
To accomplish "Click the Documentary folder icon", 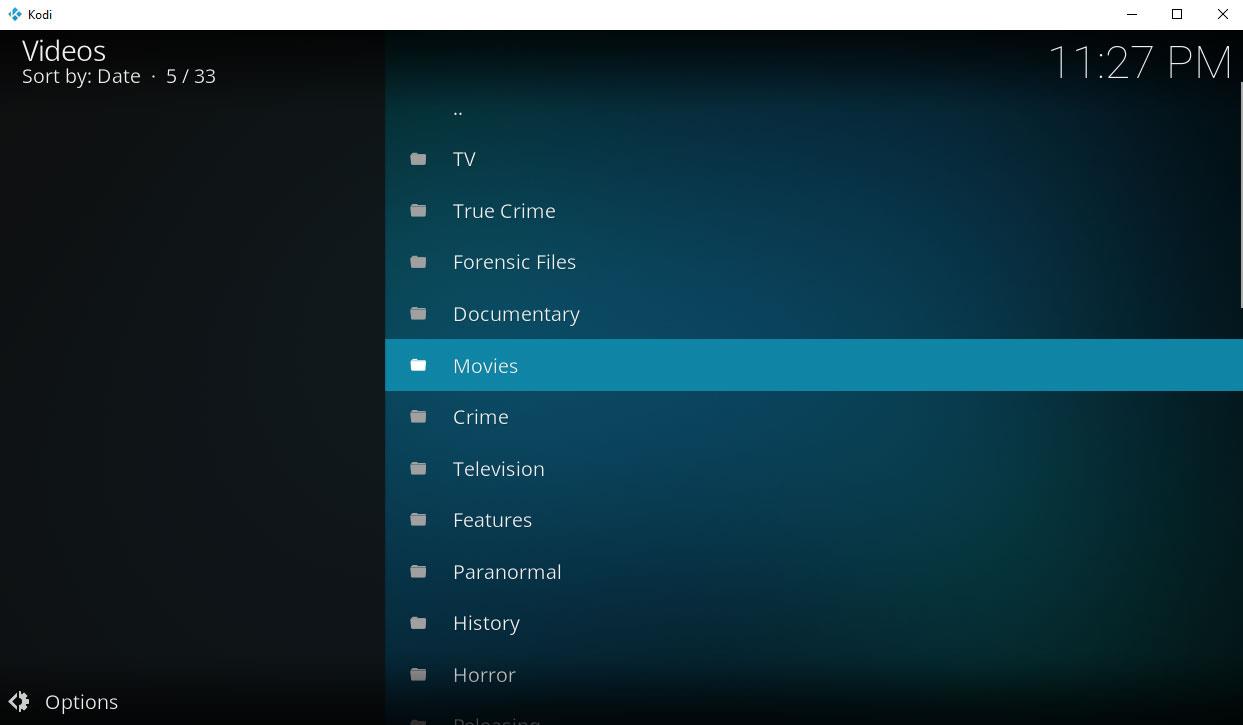I will (x=418, y=314).
